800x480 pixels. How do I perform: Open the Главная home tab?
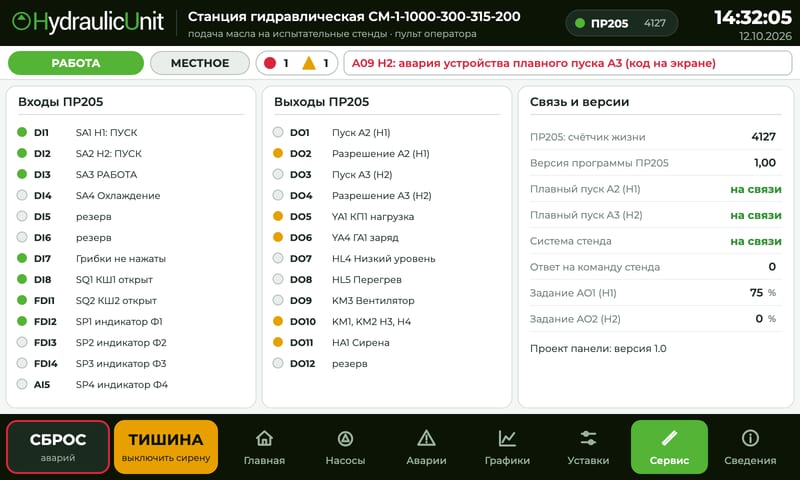264,447
